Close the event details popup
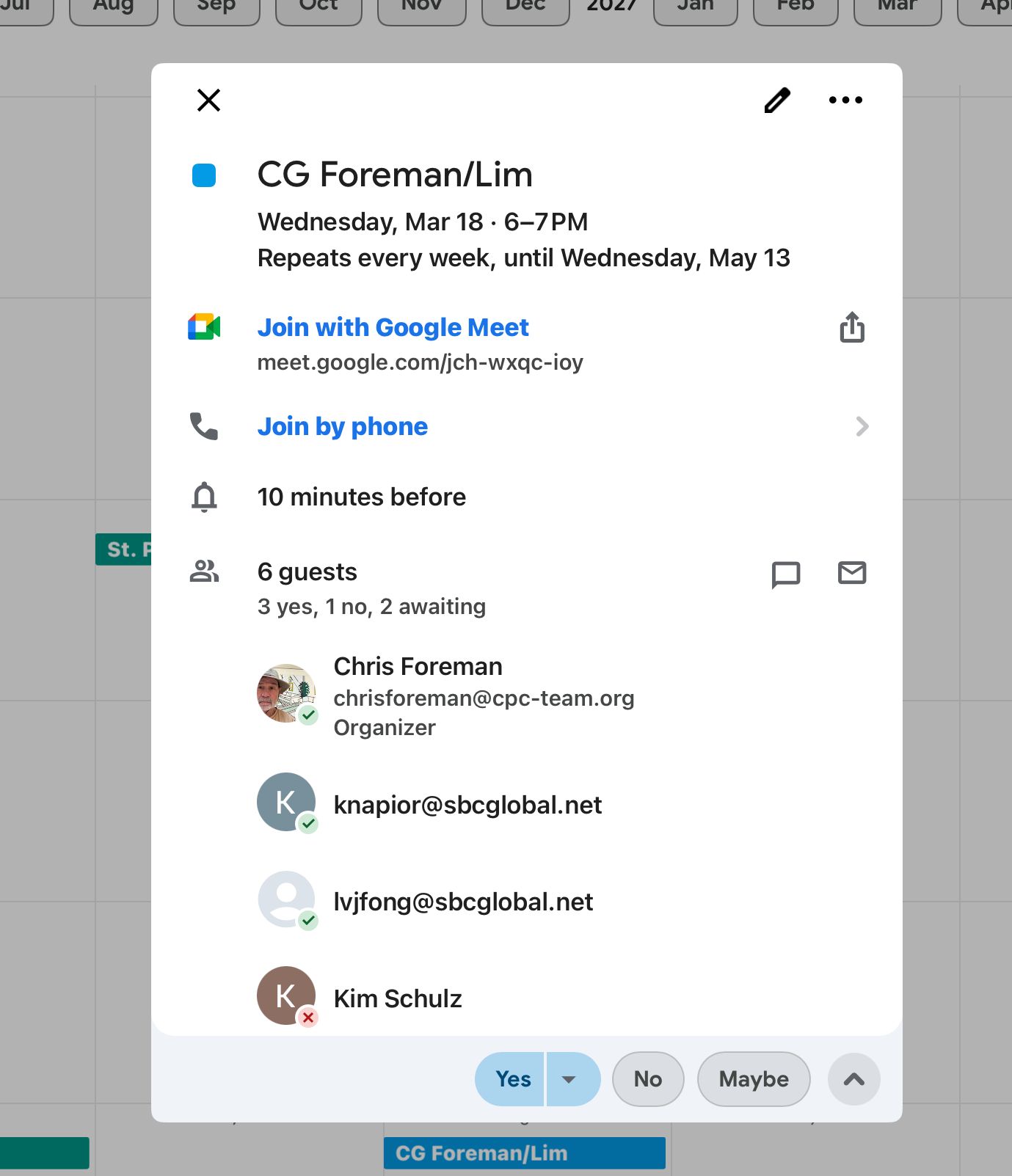The width and height of the screenshot is (1012, 1176). (208, 100)
